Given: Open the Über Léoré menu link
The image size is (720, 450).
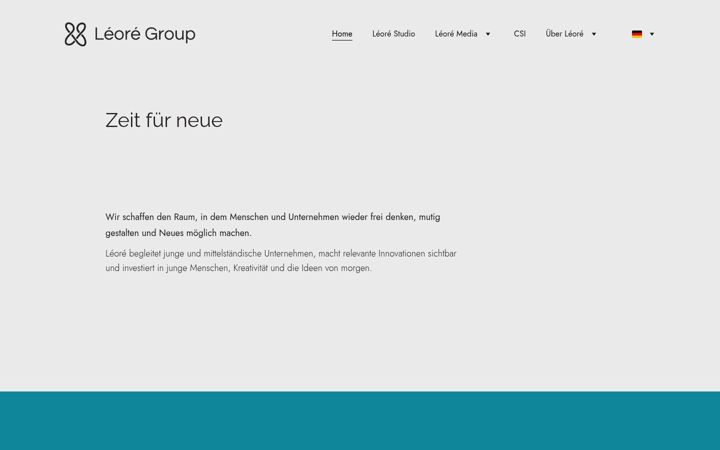Looking at the screenshot, I should (x=564, y=34).
